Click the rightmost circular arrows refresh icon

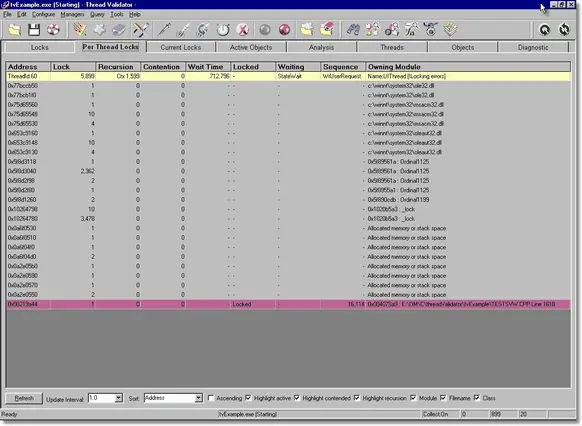[564, 30]
